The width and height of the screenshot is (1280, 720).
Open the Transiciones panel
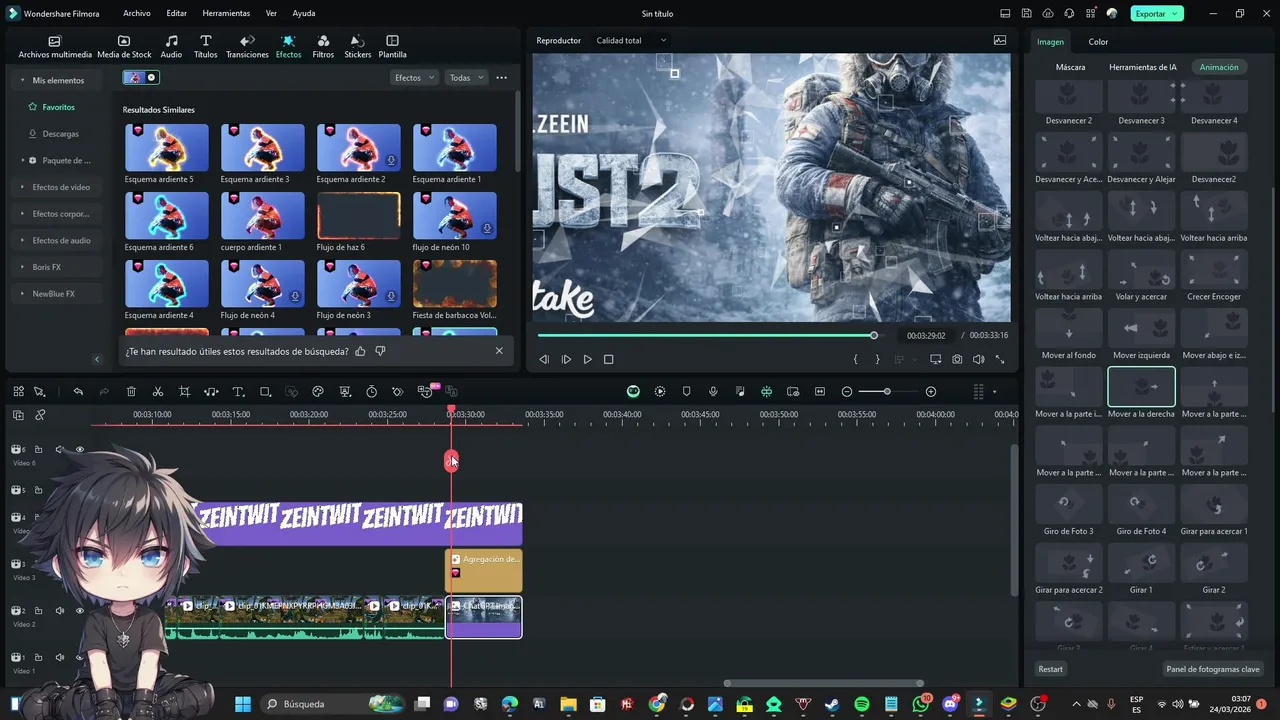click(x=247, y=47)
